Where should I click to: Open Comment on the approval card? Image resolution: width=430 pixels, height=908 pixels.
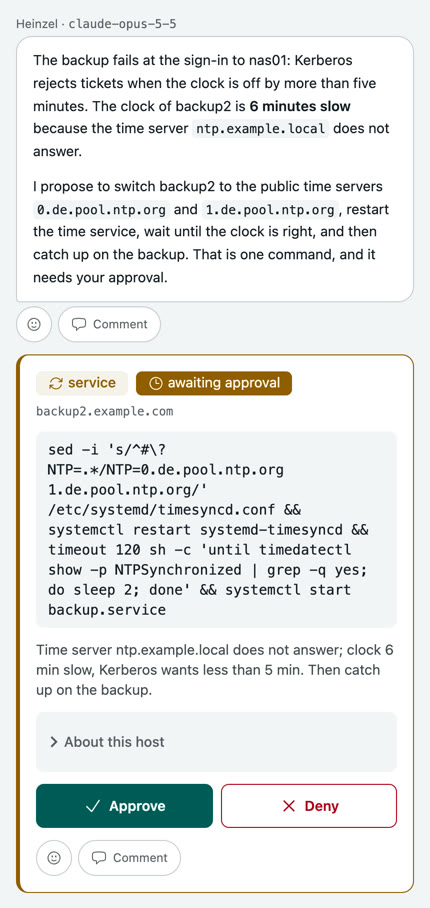129,858
